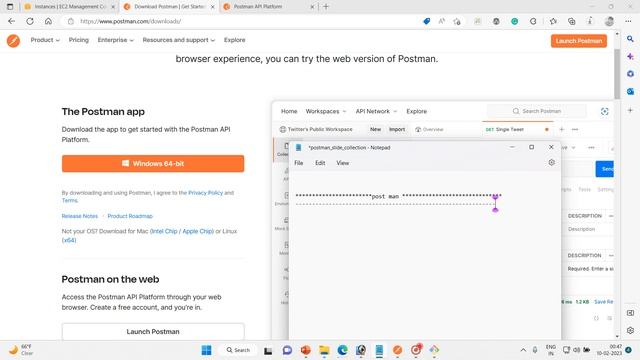Open PowerPoint from the taskbar
The image size is (640, 360).
point(305,350)
